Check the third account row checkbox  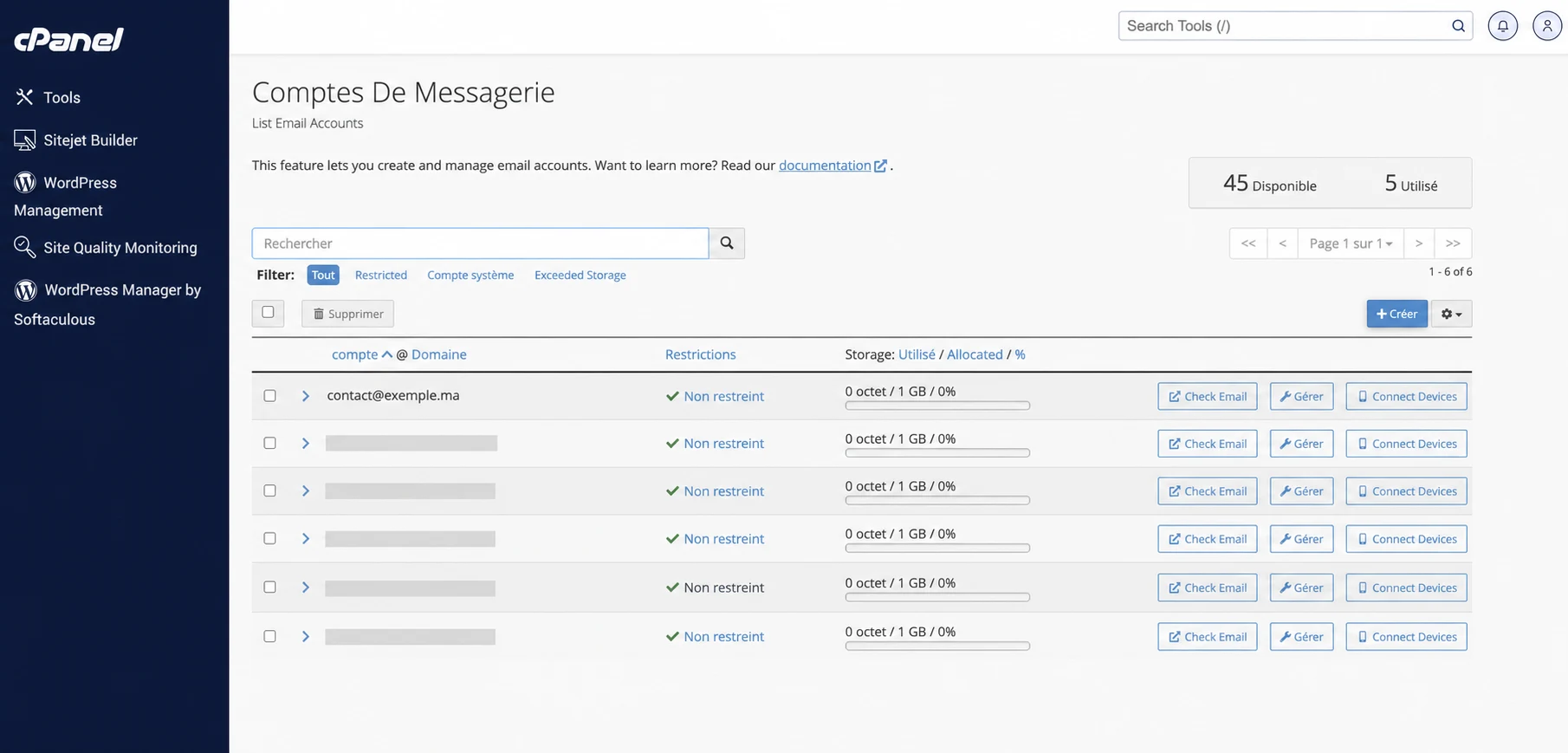[x=270, y=491]
